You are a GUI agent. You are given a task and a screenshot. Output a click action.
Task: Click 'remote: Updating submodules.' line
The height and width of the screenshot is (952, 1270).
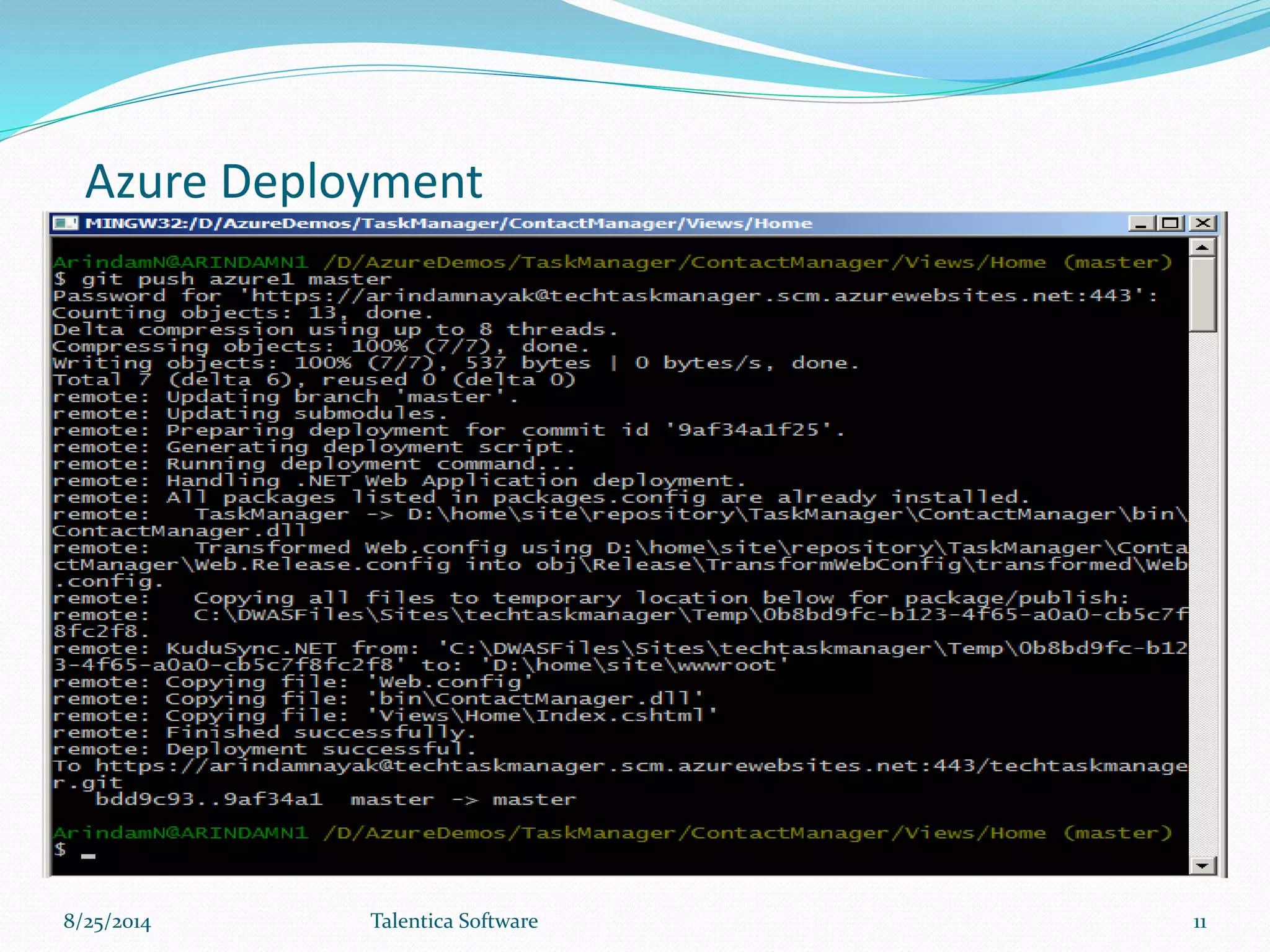pyautogui.click(x=251, y=413)
